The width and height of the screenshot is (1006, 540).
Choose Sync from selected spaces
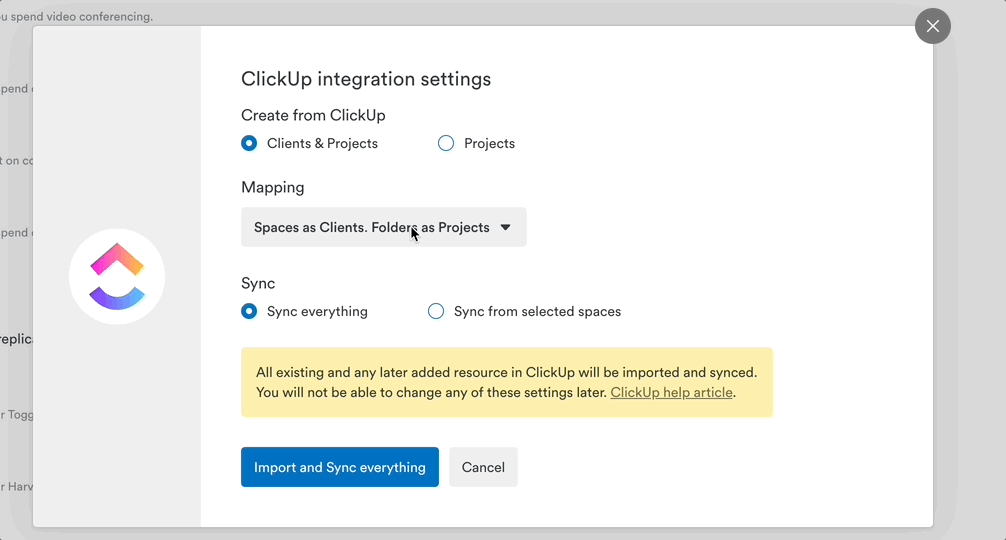[436, 311]
